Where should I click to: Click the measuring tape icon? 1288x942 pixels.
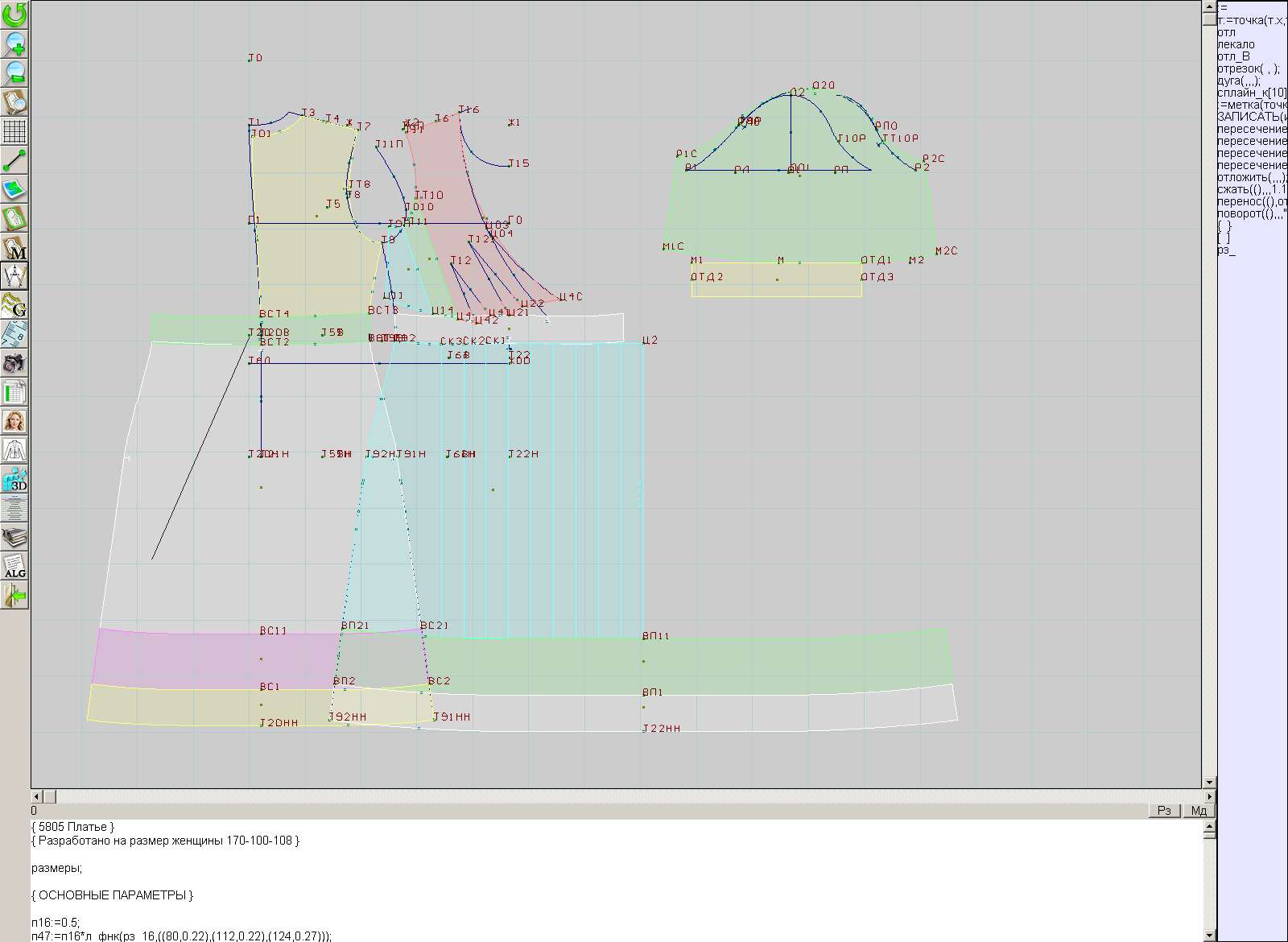click(14, 334)
